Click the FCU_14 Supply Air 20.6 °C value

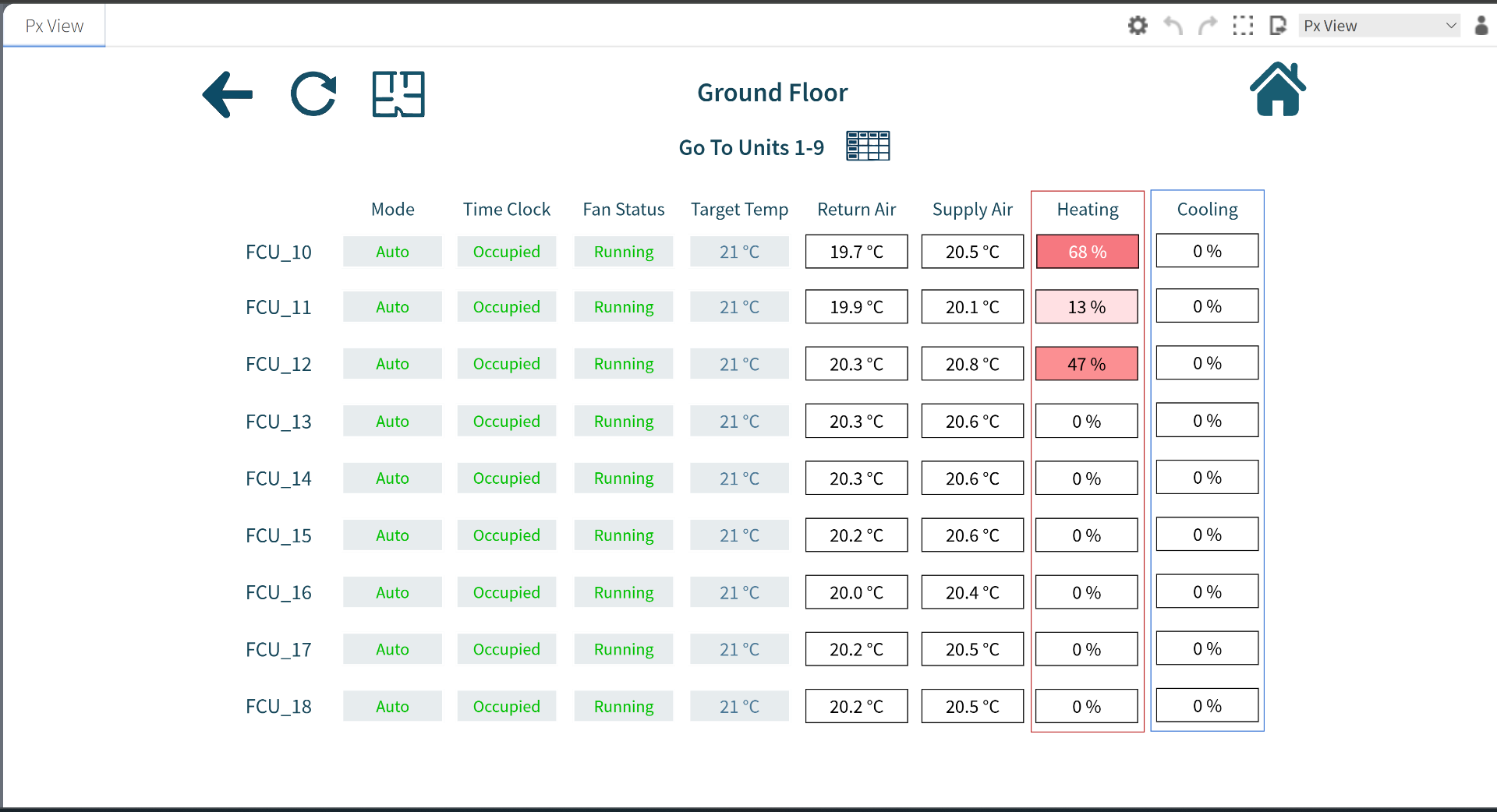972,478
